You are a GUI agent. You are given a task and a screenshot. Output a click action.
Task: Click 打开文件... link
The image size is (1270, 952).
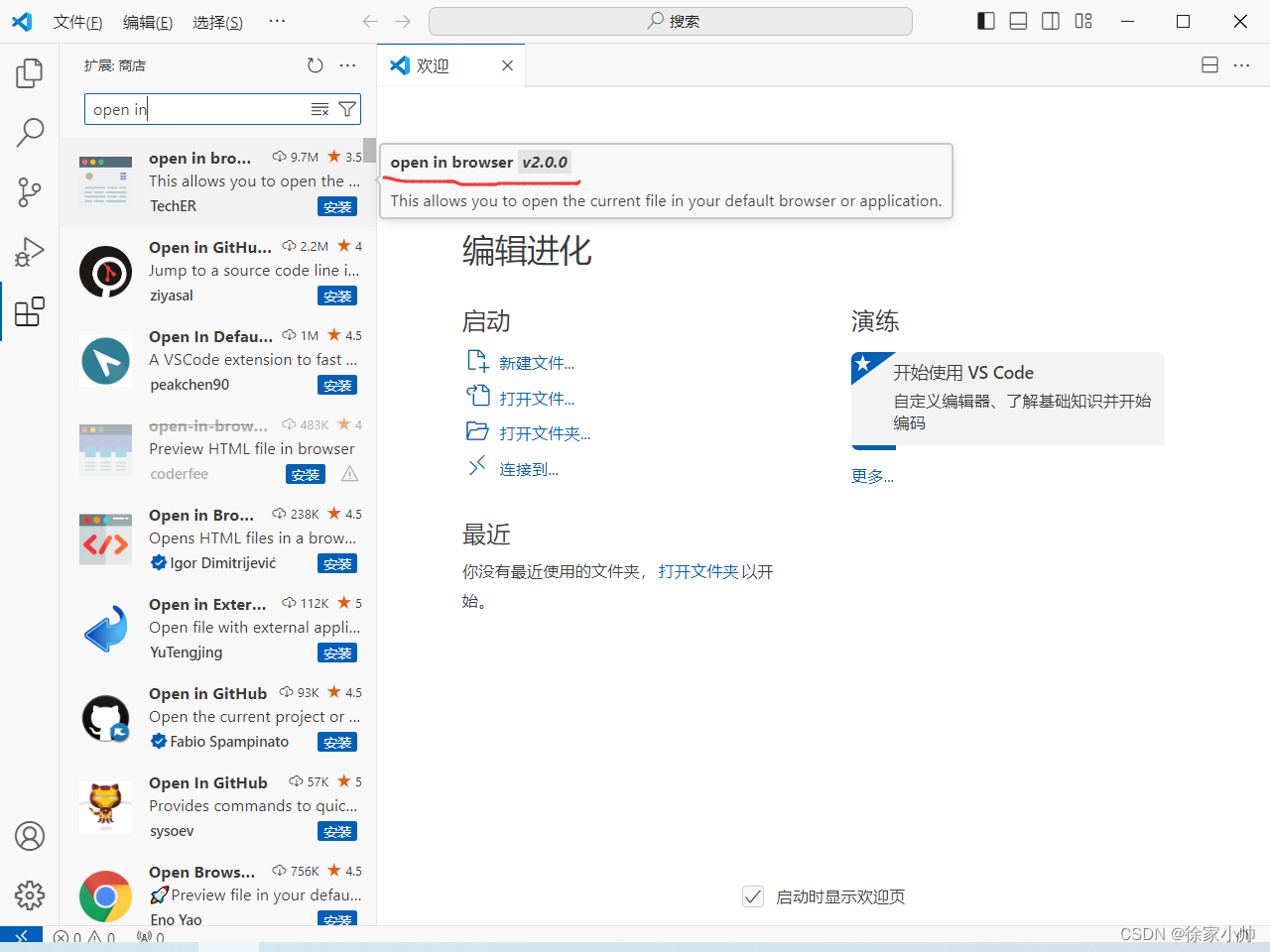pos(537,399)
